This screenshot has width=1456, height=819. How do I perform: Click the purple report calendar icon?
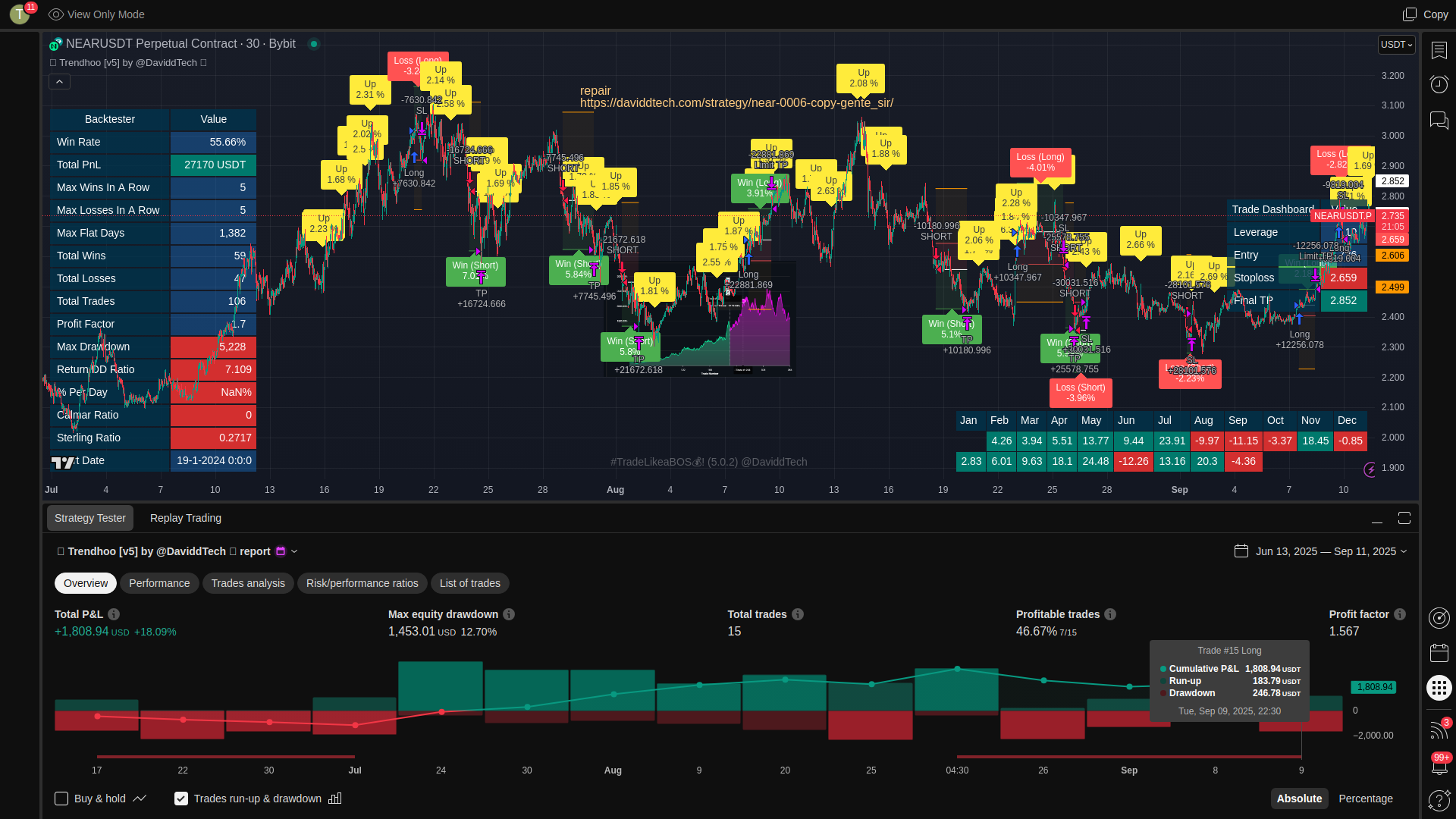point(281,551)
